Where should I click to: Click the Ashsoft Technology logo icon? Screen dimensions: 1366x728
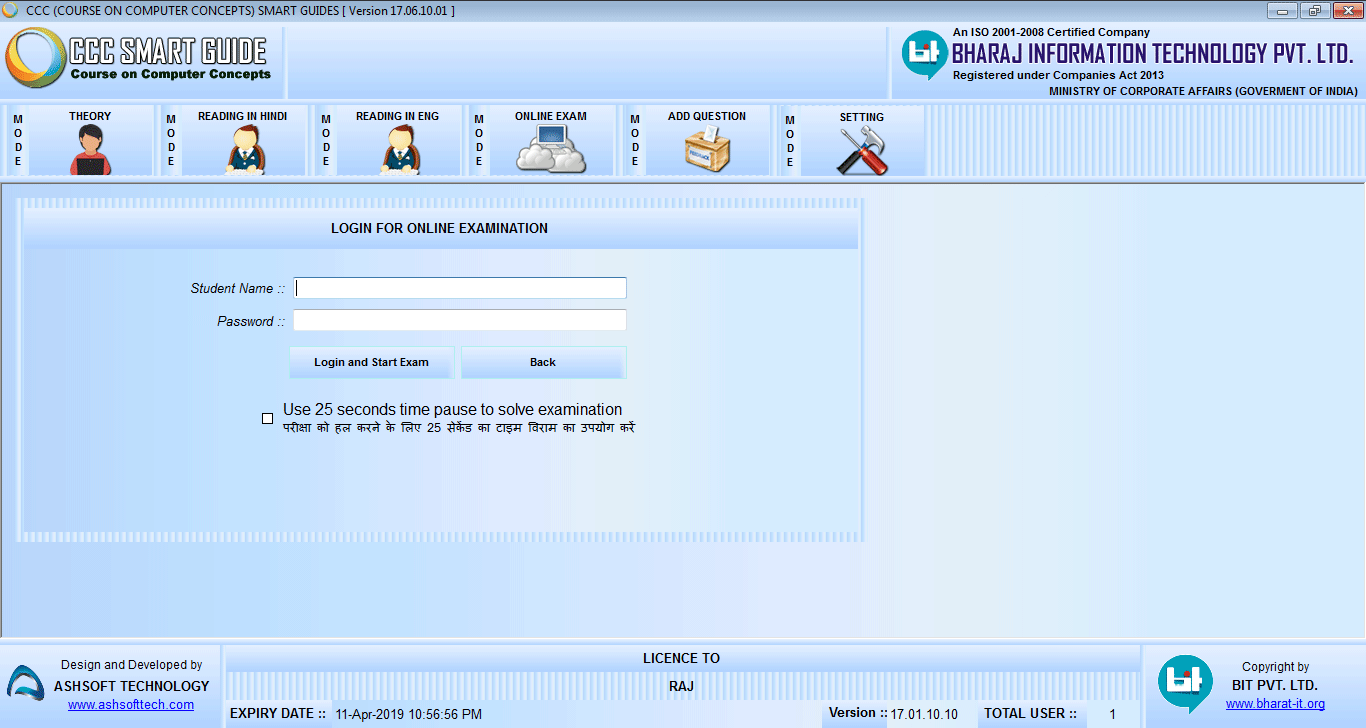[x=25, y=684]
